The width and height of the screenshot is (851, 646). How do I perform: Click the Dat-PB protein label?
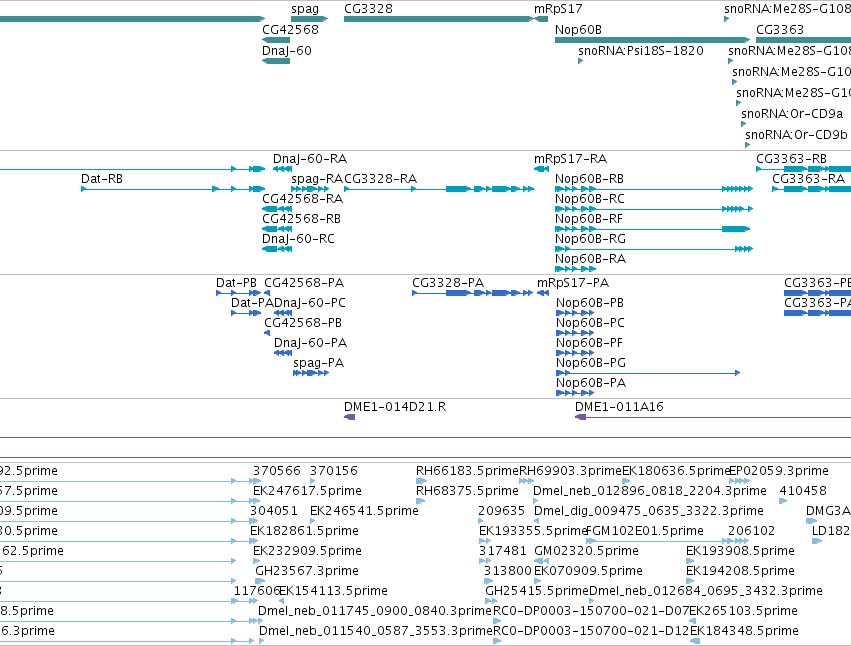pyautogui.click(x=236, y=283)
